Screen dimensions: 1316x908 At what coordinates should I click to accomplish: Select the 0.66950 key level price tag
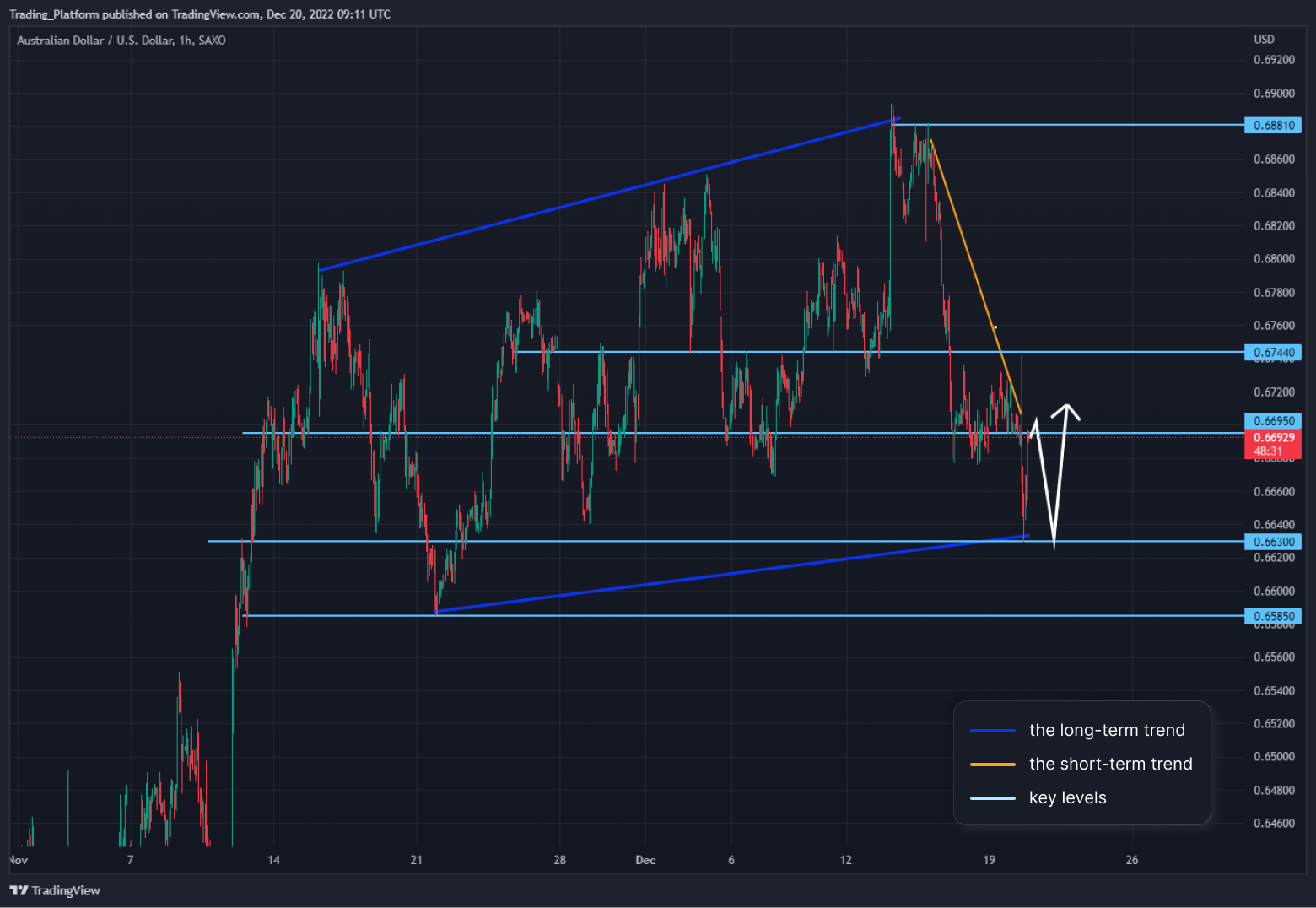coord(1273,421)
